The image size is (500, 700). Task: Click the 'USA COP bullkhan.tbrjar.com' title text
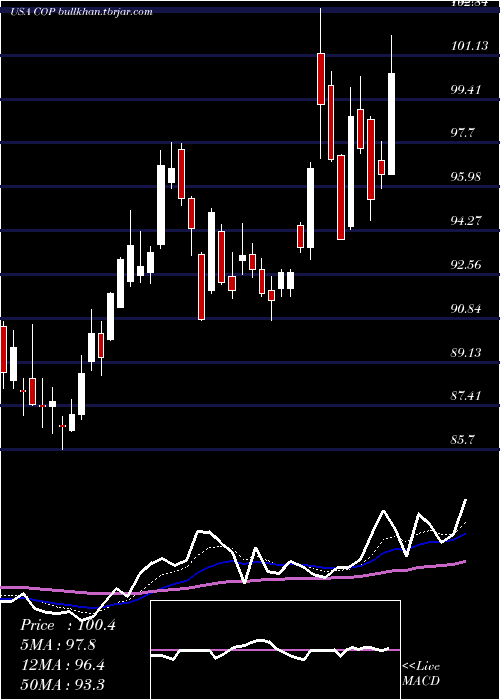click(82, 11)
